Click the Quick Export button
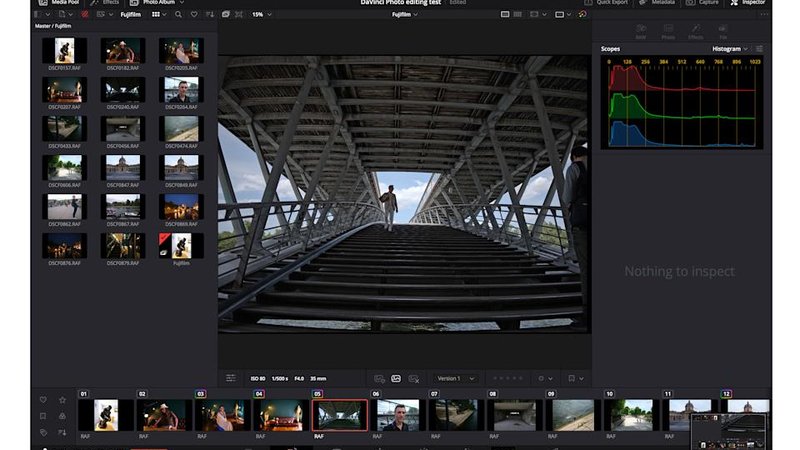This screenshot has height=450, width=800. [x=606, y=3]
